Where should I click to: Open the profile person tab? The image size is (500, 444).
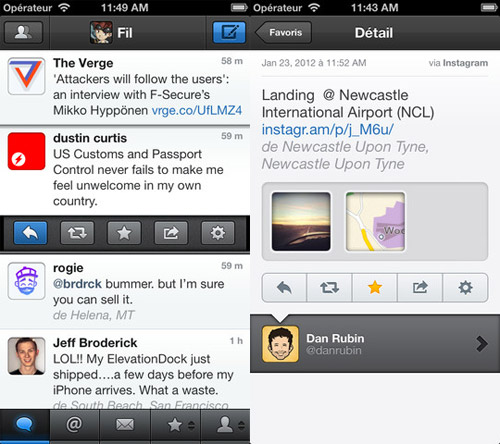[225, 425]
